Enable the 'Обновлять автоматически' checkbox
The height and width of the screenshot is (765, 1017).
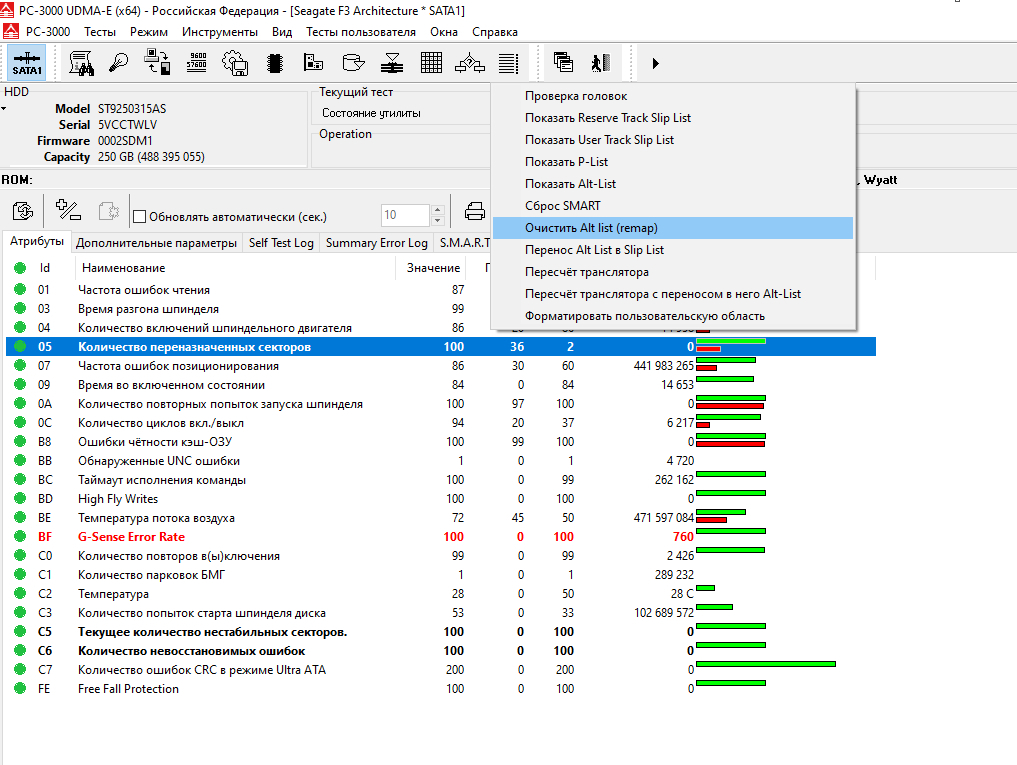point(140,216)
